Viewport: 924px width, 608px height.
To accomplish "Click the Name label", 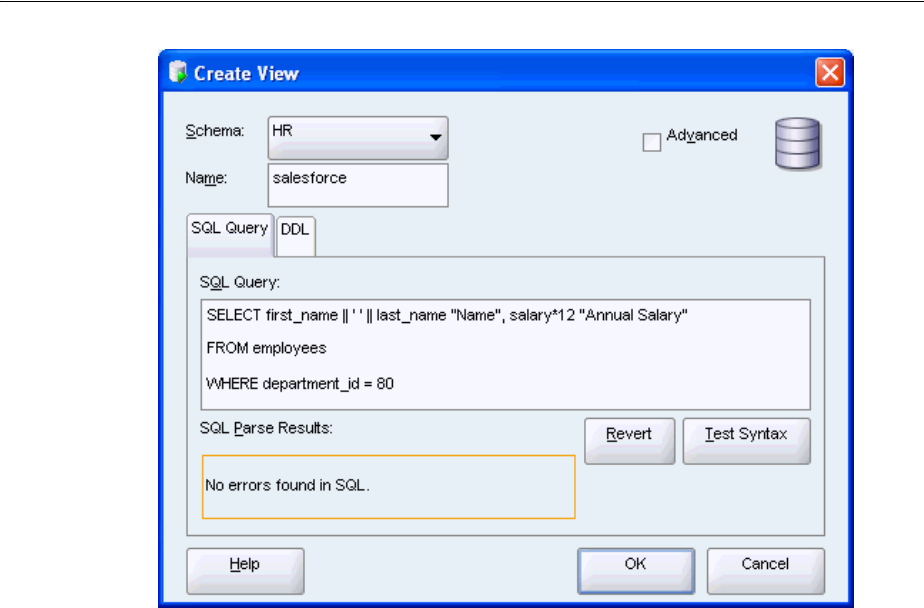I will (206, 177).
